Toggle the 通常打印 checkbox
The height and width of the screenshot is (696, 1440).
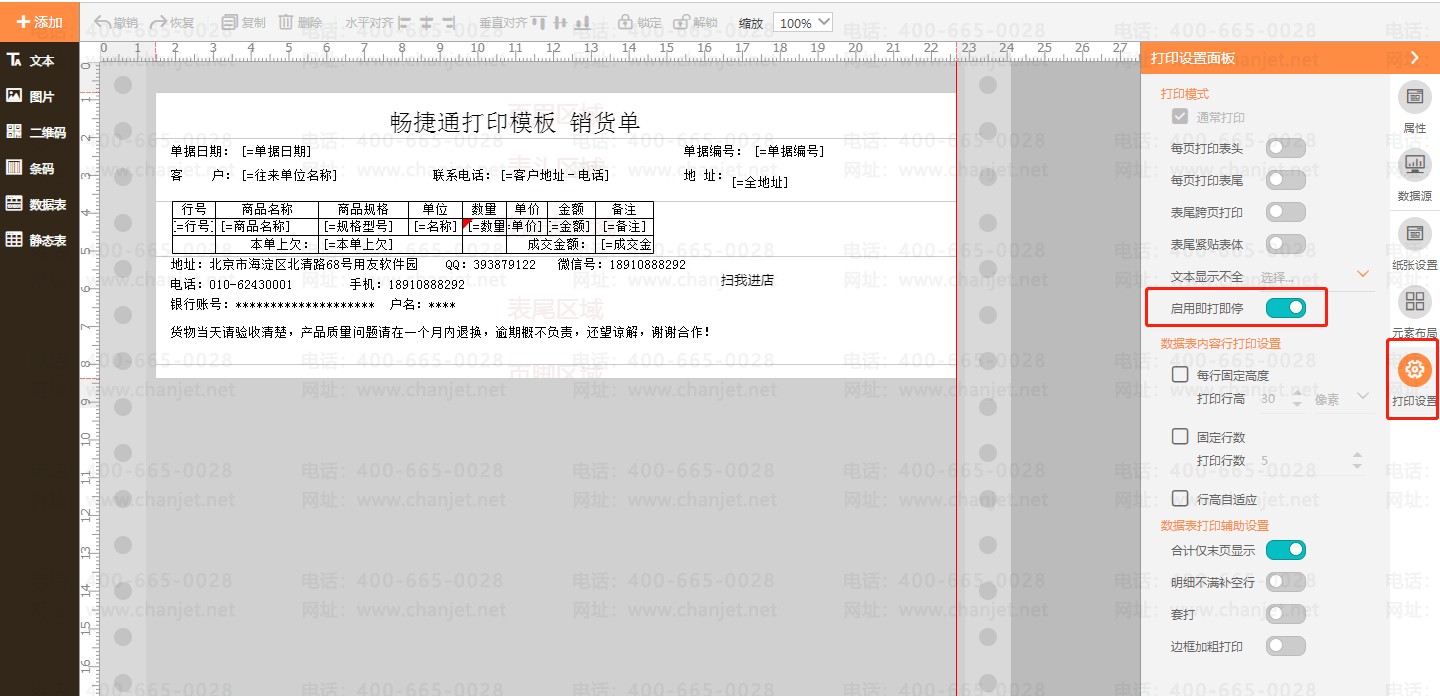click(1180, 117)
